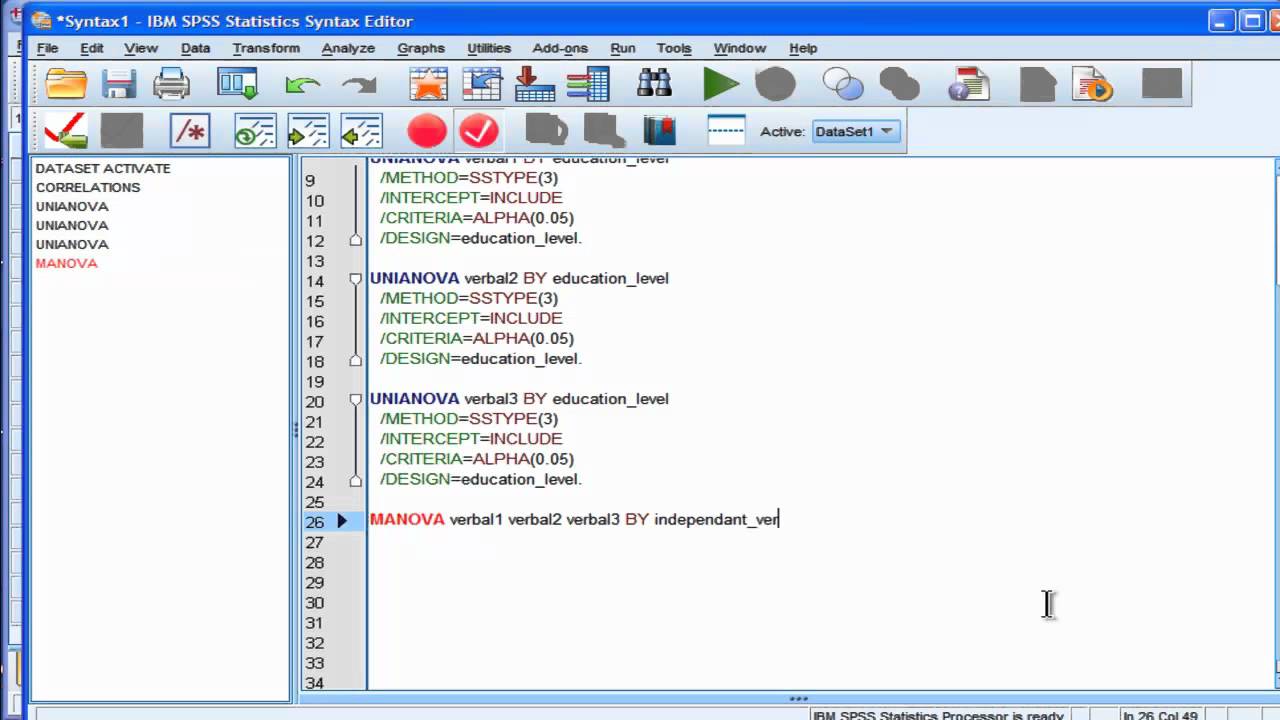
Task: Open the Active DataSet1 dropdown
Action: 856,131
